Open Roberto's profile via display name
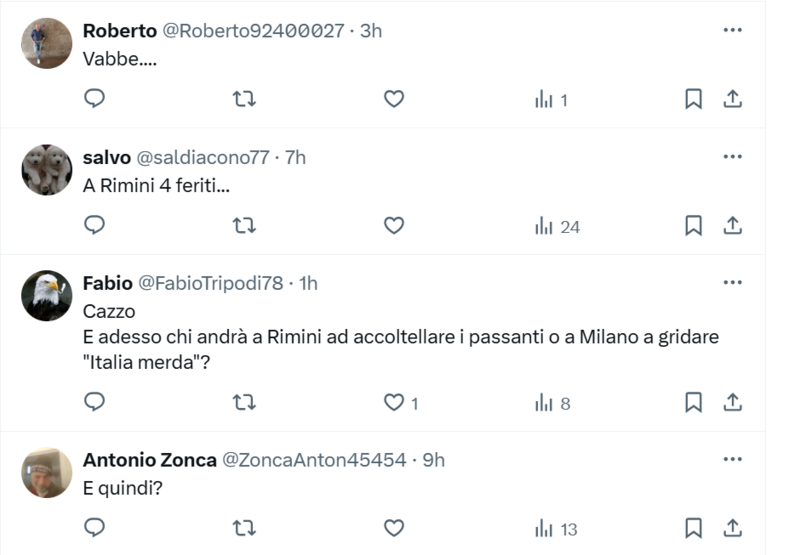 point(119,31)
